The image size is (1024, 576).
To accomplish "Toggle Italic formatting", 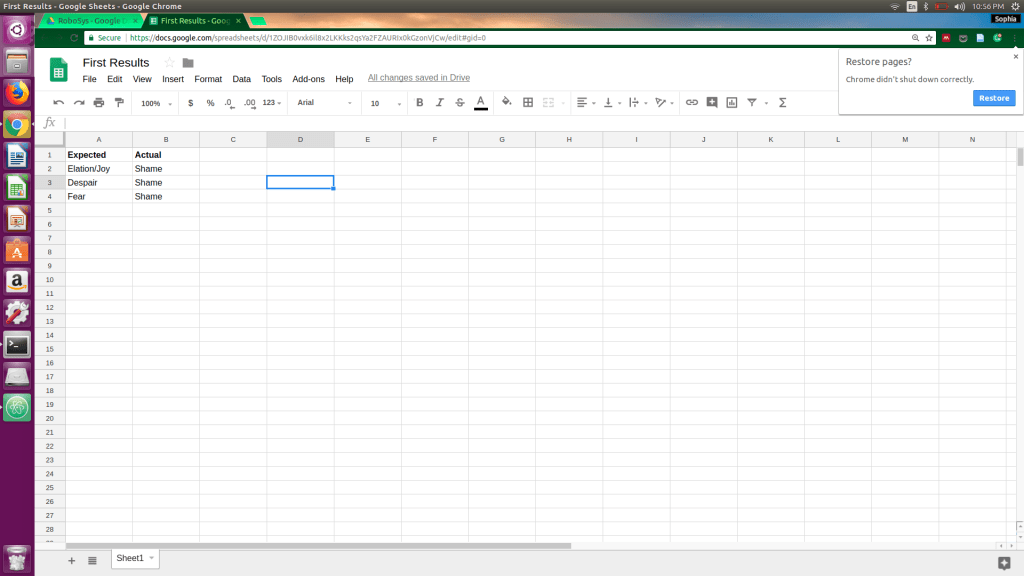I will [439, 103].
